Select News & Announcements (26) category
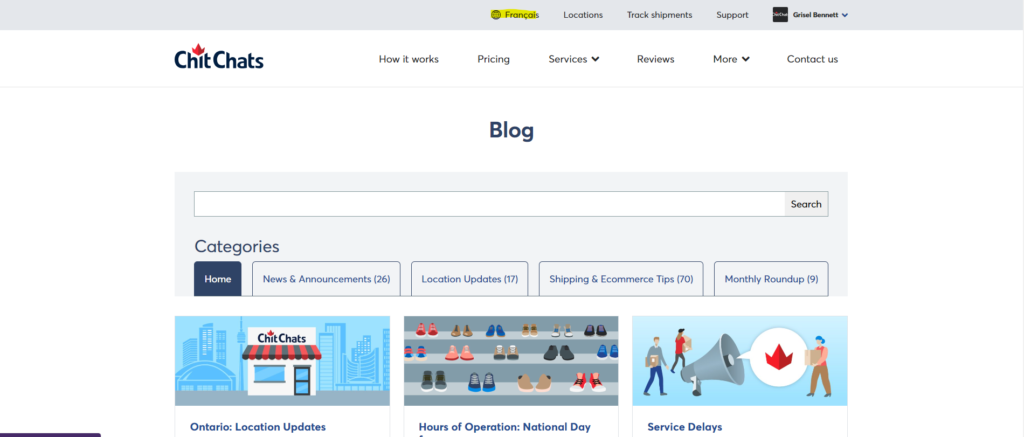 (327, 279)
